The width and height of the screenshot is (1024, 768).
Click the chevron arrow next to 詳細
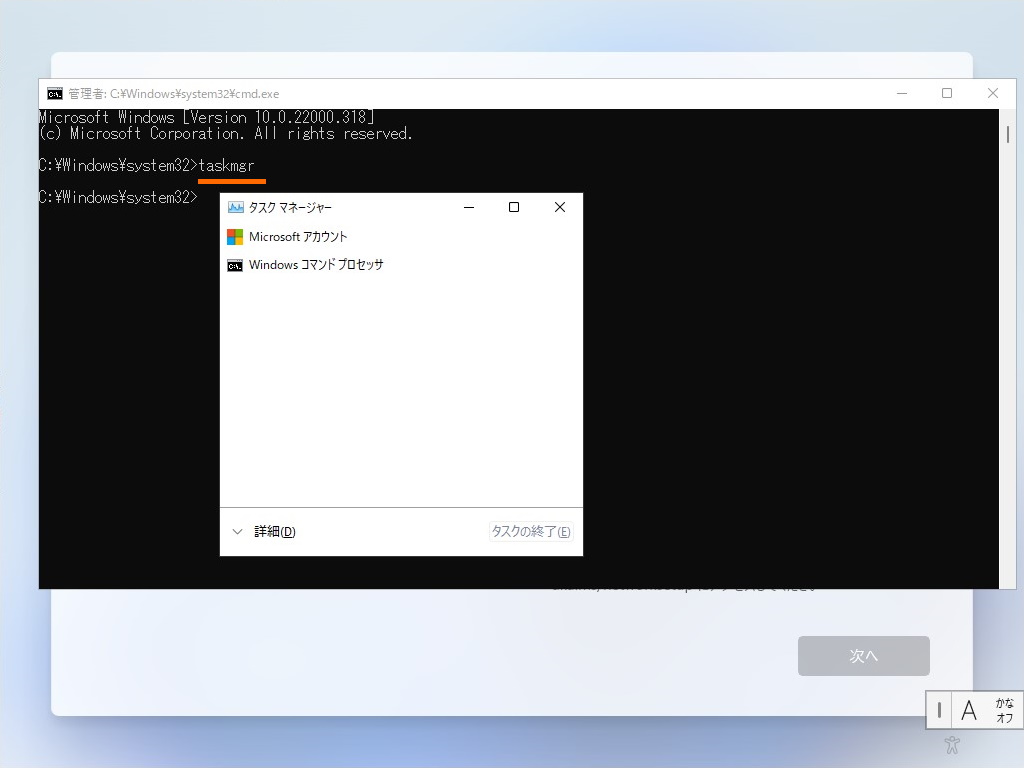point(238,531)
